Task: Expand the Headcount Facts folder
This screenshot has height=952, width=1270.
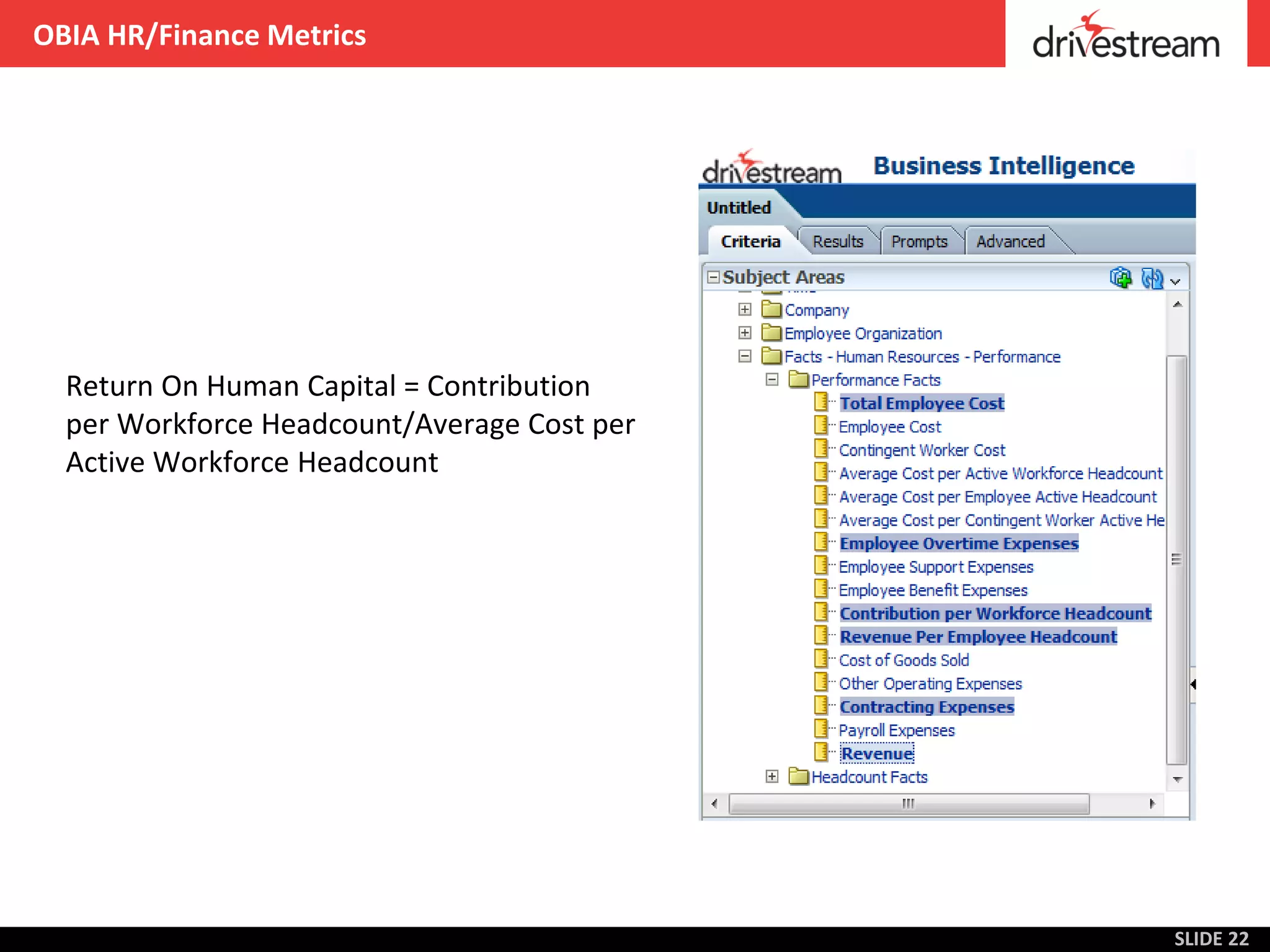Action: tap(771, 776)
